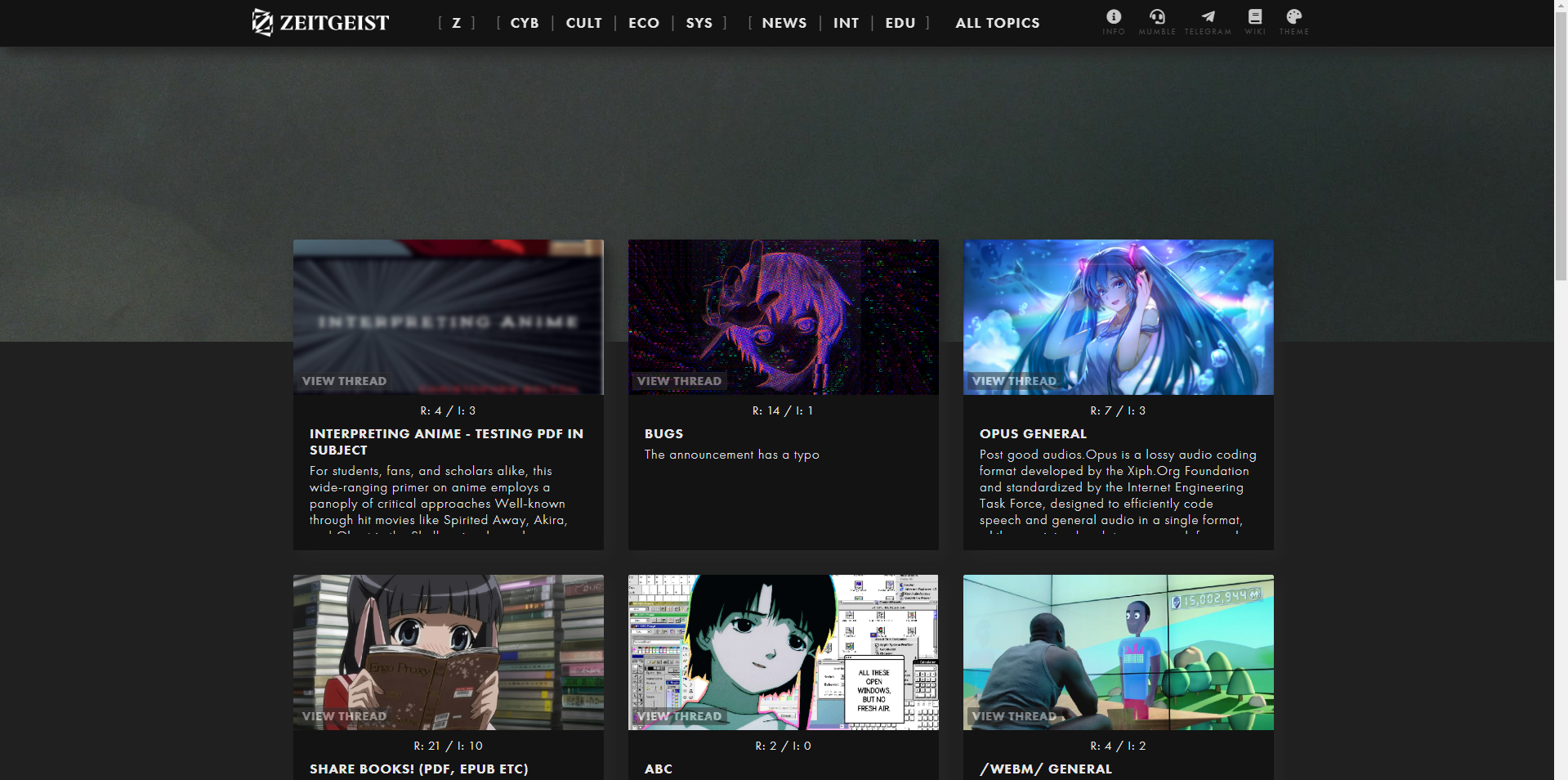The width and height of the screenshot is (1568, 780).
Task: Go to the EDU board
Action: 900,23
